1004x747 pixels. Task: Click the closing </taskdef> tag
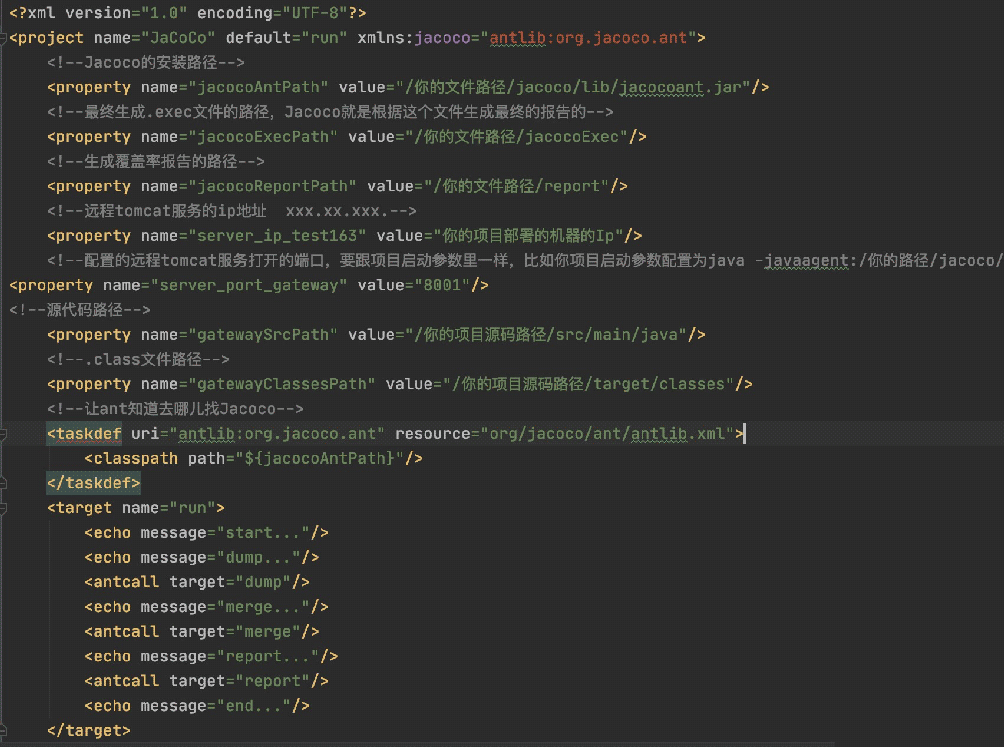(x=93, y=482)
